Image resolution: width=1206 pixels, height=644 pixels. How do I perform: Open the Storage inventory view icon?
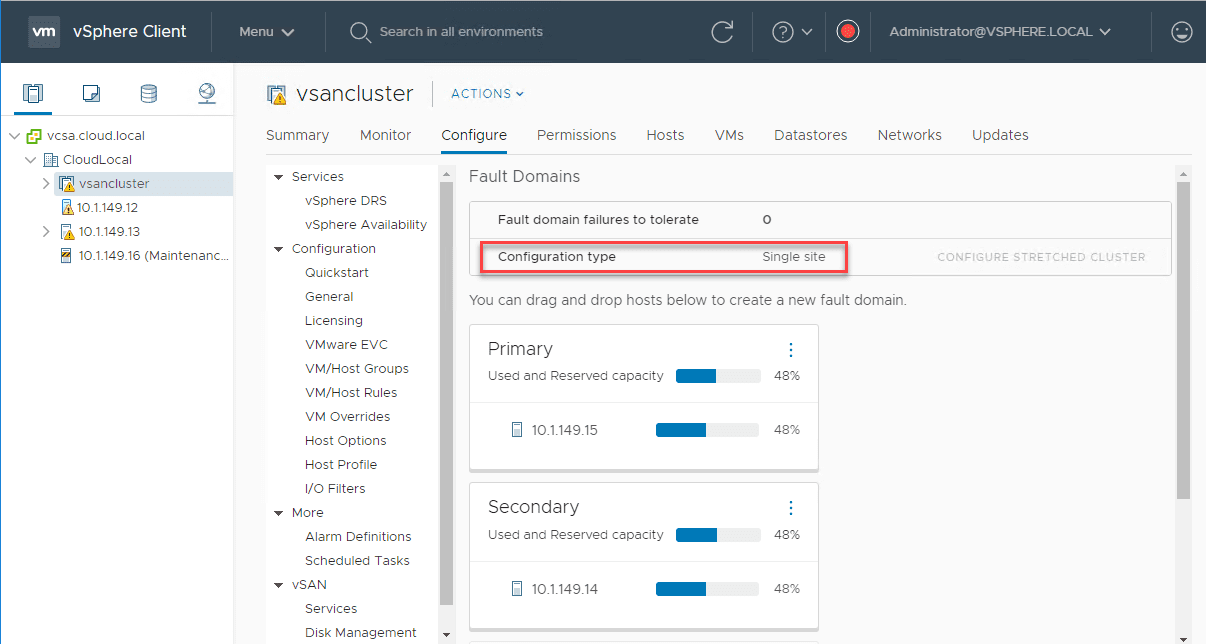(x=148, y=94)
